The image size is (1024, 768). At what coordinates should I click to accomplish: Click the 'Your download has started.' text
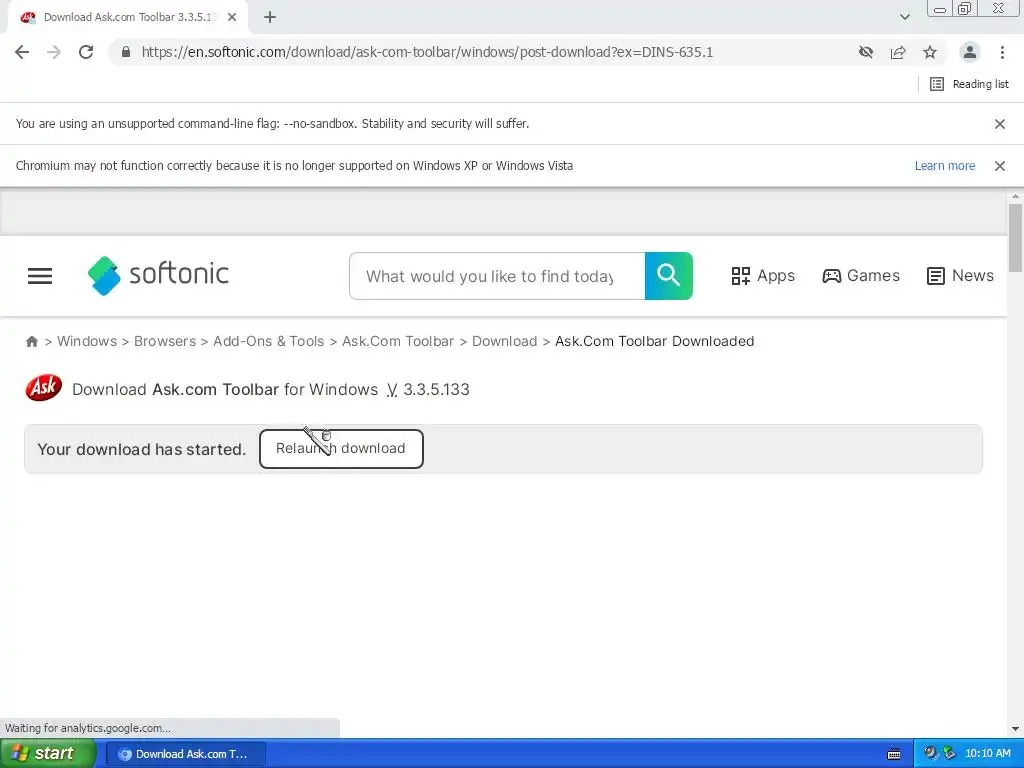tap(142, 449)
